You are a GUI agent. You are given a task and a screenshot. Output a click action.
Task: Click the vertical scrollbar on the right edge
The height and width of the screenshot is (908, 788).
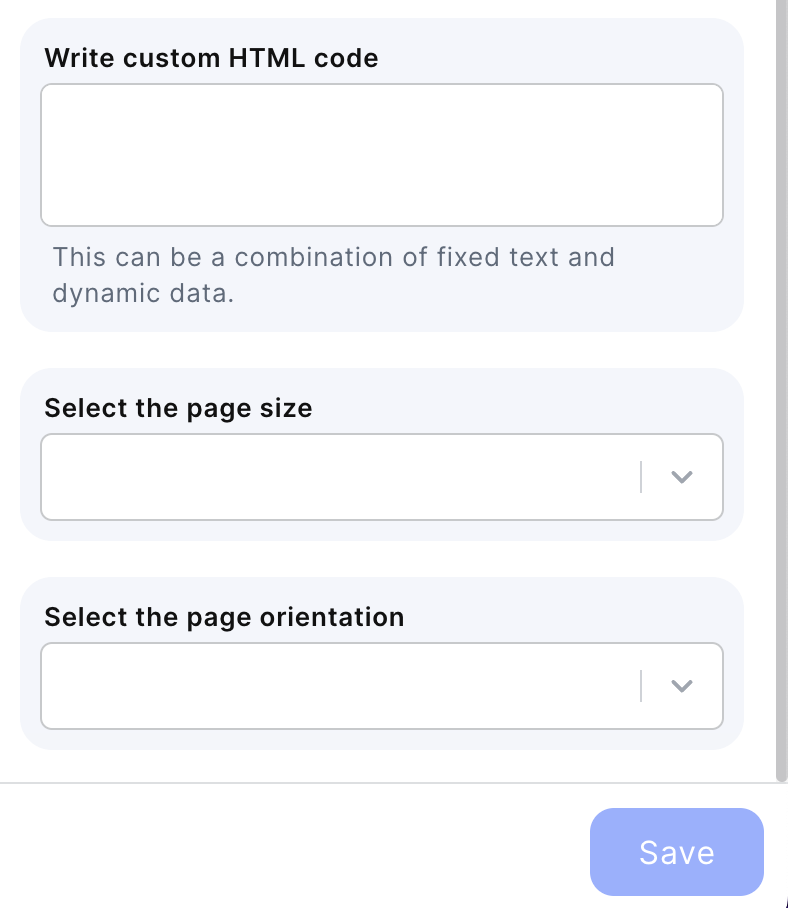click(781, 400)
